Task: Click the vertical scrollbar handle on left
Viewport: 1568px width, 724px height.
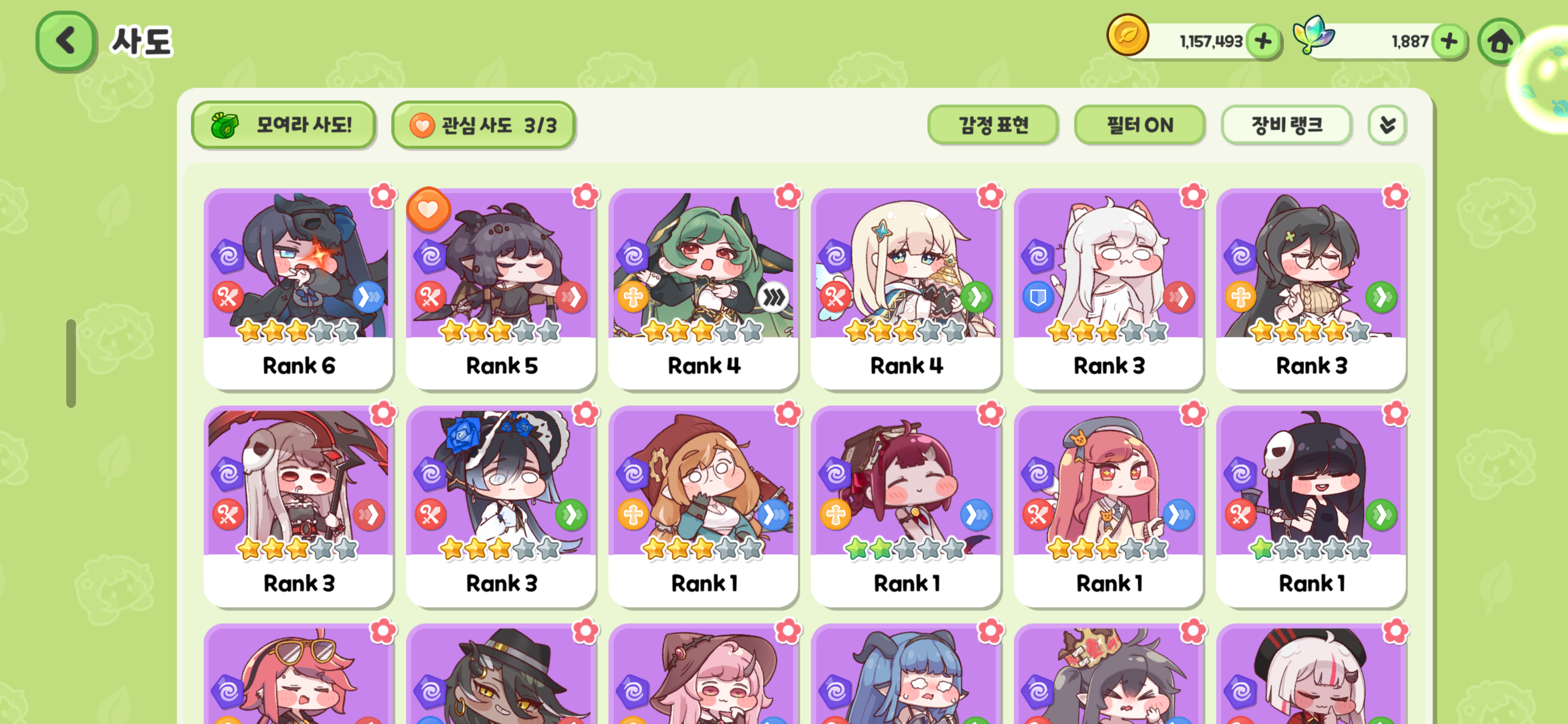Action: [71, 364]
